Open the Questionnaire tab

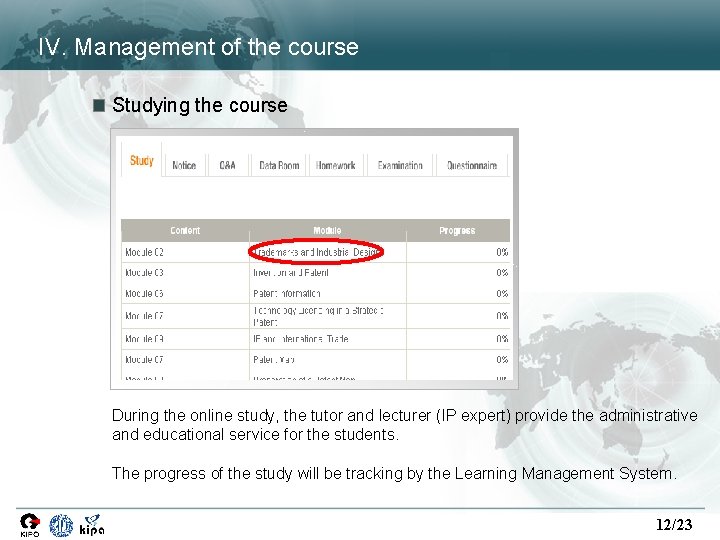click(472, 165)
